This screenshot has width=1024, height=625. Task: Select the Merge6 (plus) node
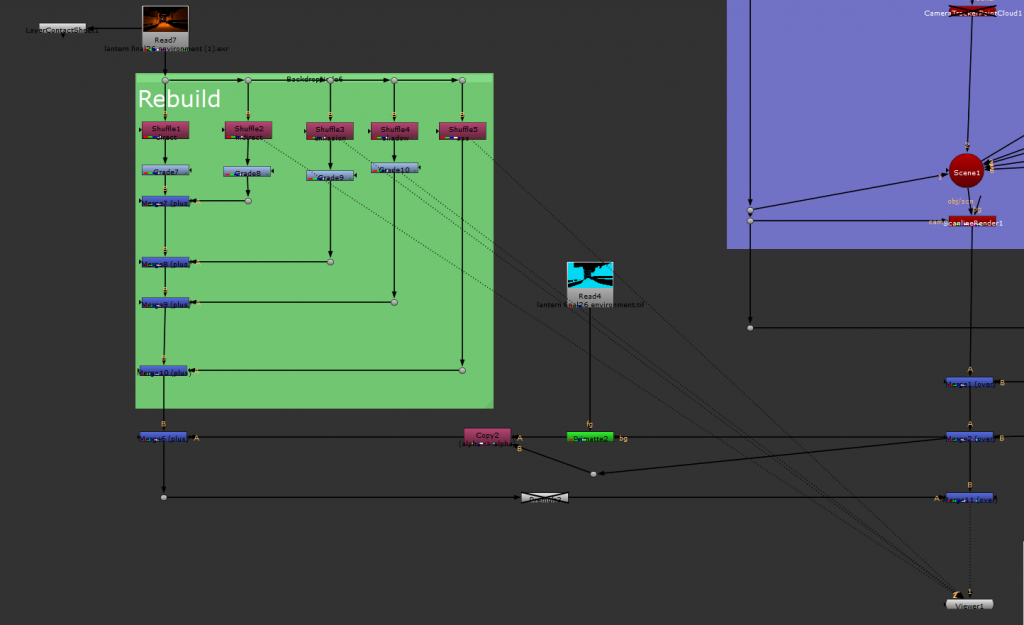[x=163, y=437]
